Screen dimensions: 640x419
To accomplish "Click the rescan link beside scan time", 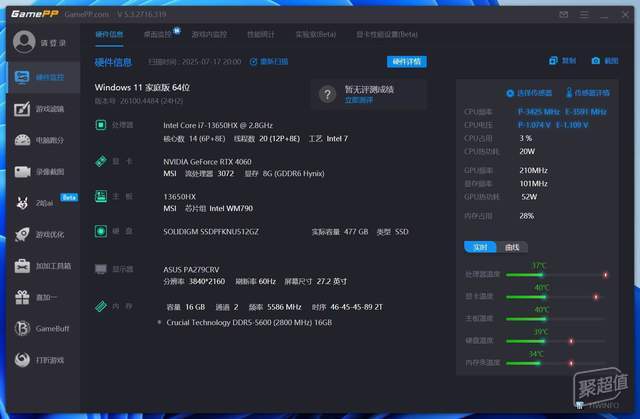I will coord(269,62).
